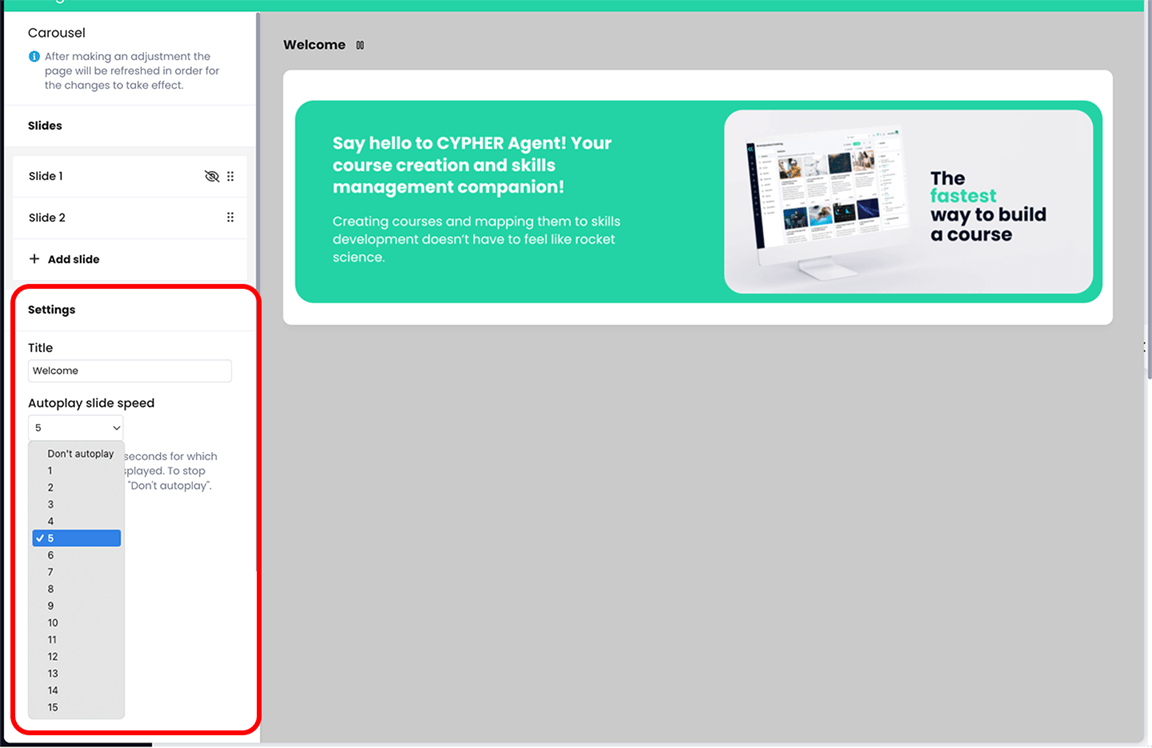Choose 12 seconds autoplay speed
The width and height of the screenshot is (1152, 748).
click(76, 656)
